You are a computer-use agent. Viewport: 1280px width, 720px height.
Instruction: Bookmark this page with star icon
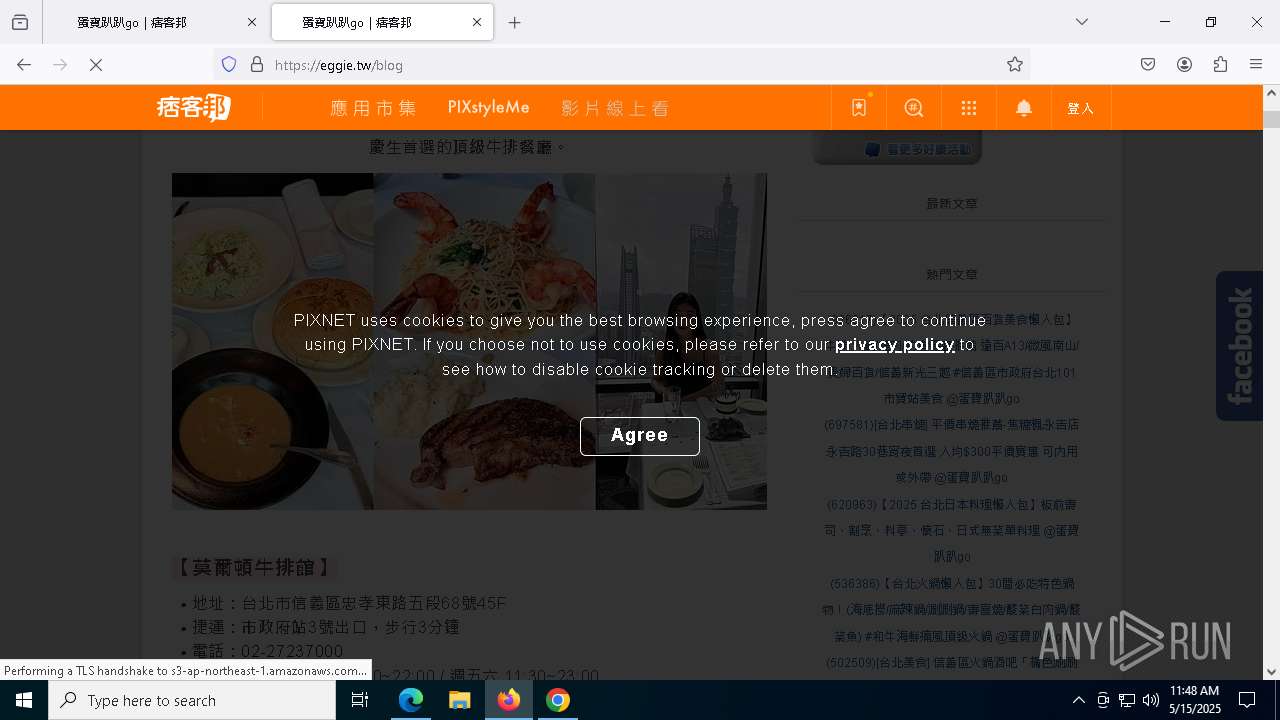tap(1015, 65)
